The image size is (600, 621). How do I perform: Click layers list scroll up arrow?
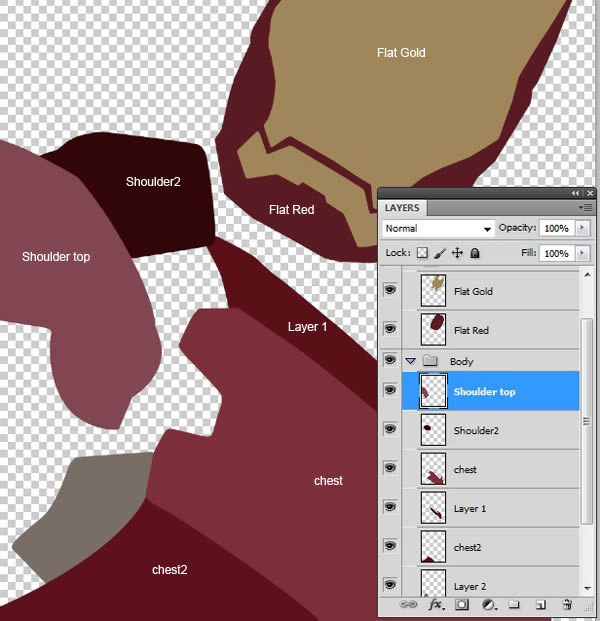[588, 274]
